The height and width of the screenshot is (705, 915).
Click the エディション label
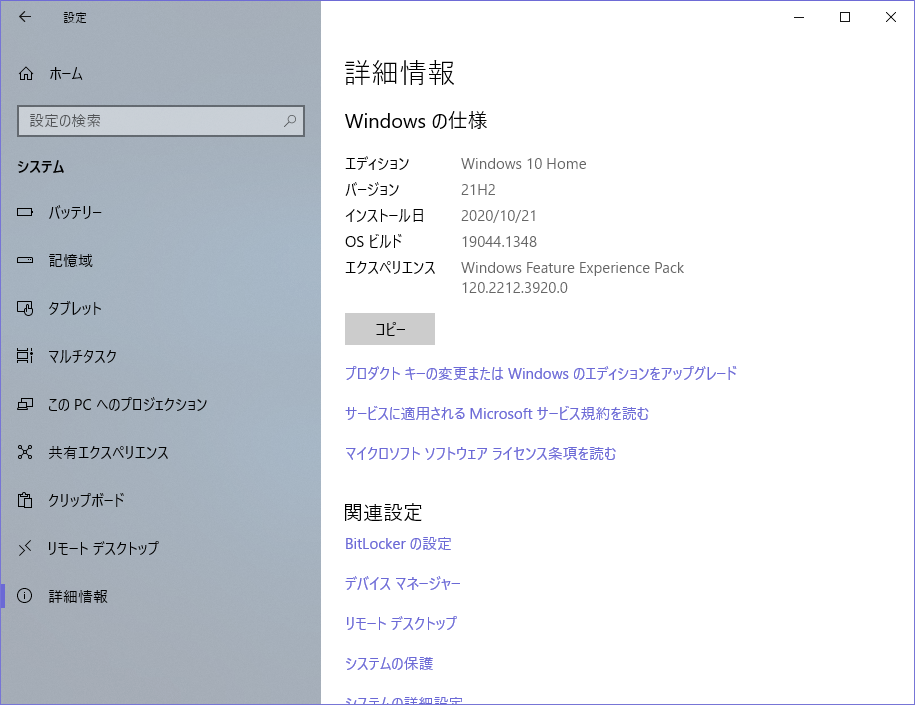click(x=377, y=163)
